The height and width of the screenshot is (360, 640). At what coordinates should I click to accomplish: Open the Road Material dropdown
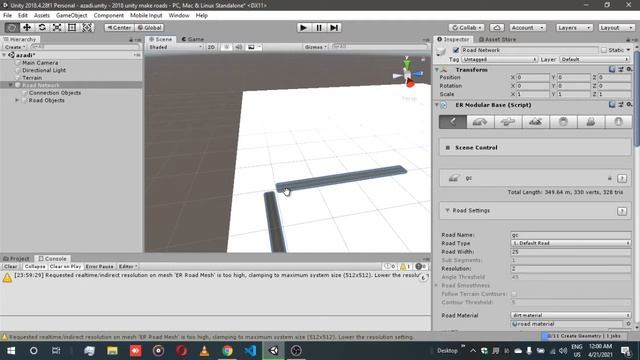click(x=571, y=315)
